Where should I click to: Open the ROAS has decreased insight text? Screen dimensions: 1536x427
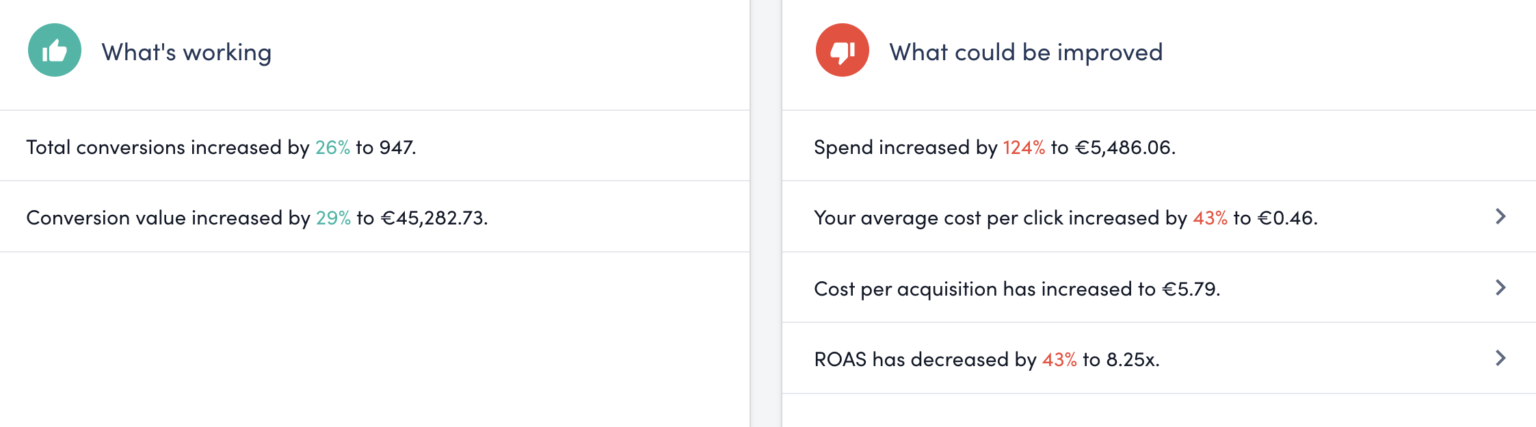pos(986,359)
